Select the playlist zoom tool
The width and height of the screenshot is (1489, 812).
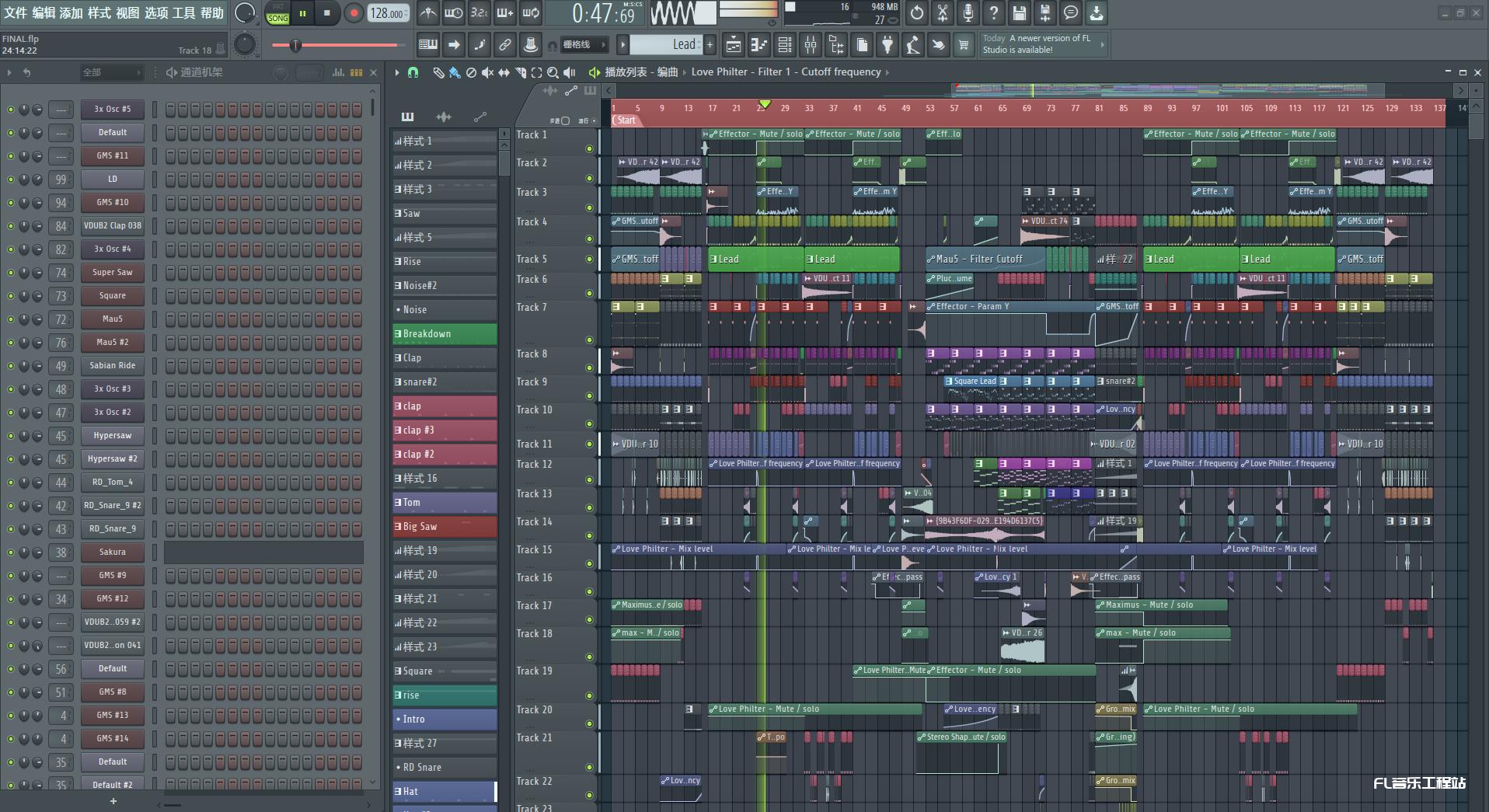point(553,72)
